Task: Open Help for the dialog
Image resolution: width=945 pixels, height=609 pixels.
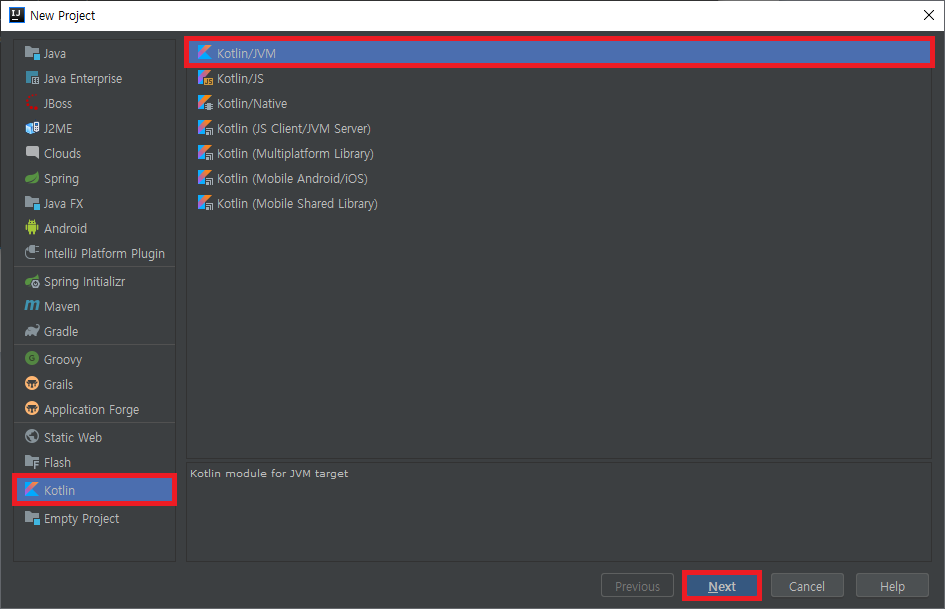Action: click(892, 585)
